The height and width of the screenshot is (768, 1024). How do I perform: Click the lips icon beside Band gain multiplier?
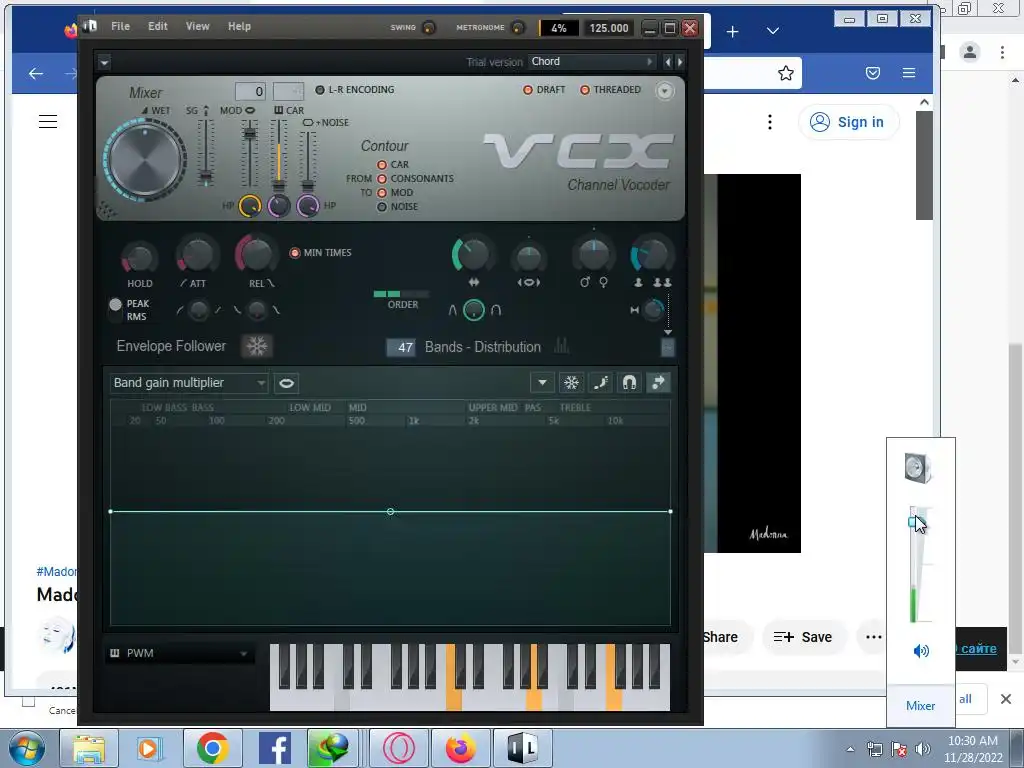click(x=286, y=383)
